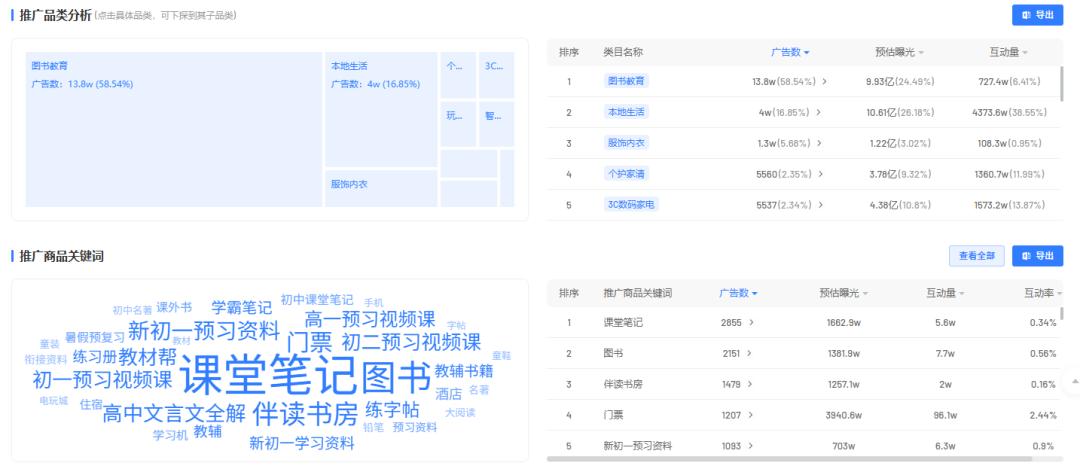
Task: Click the 4373.6w(38.55%) interaction value
Action: click(x=1009, y=112)
